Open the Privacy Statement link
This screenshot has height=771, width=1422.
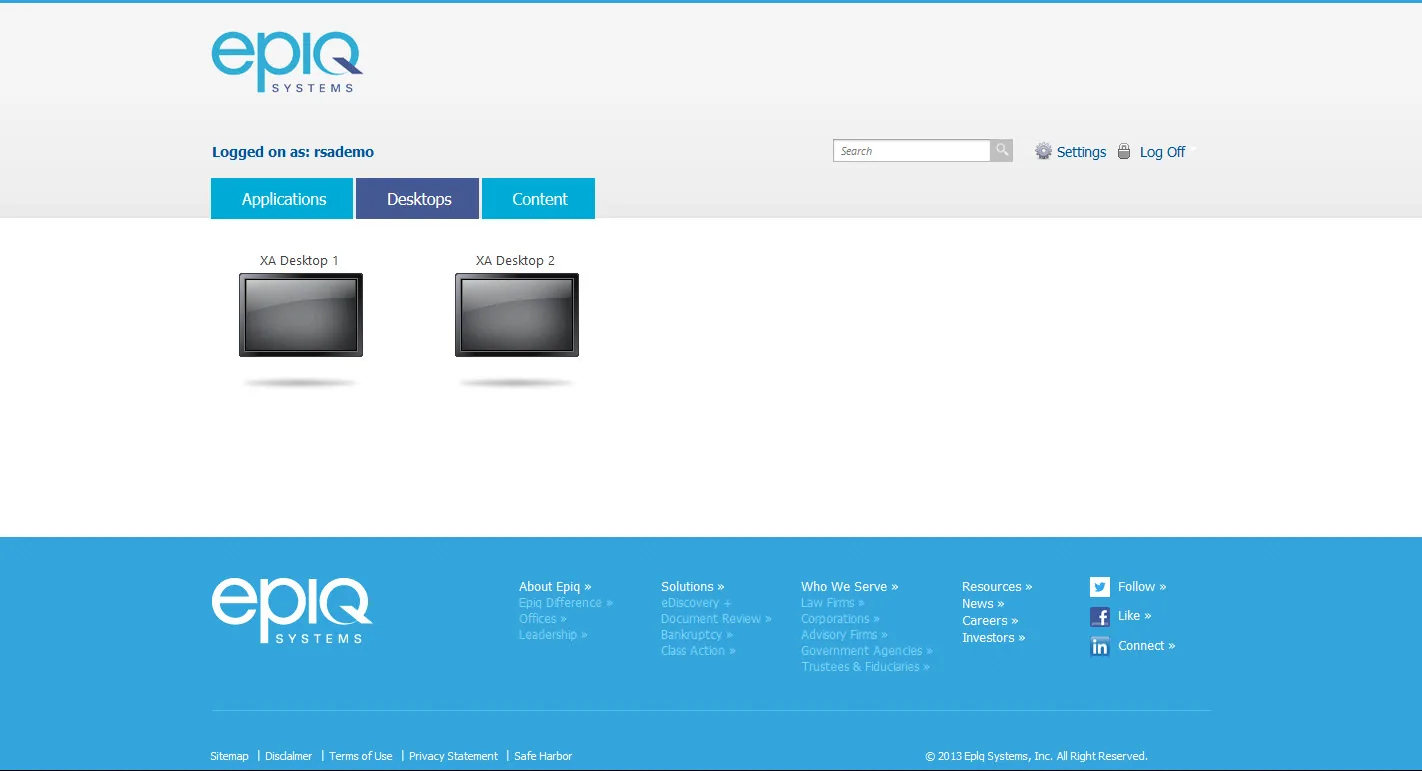tap(453, 756)
